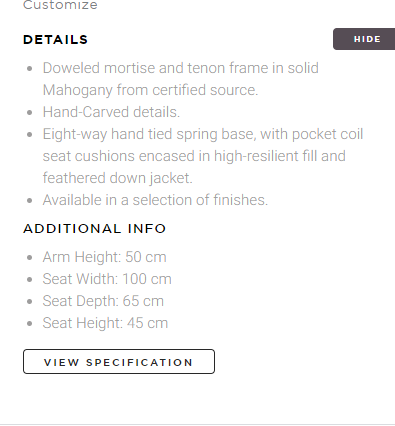Click the 'feathered down jacket' text
The image size is (395, 426).
point(118,178)
